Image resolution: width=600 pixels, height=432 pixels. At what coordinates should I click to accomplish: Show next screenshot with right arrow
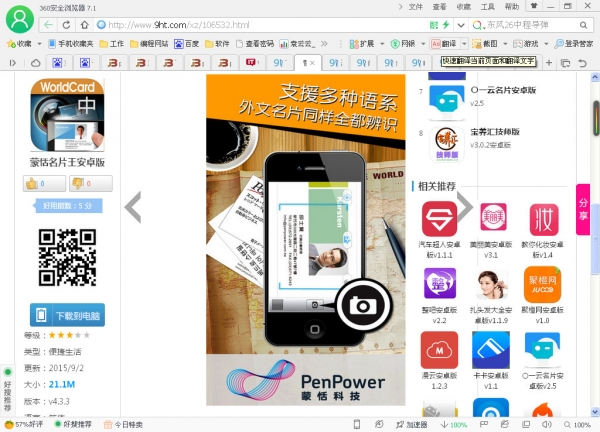click(465, 207)
